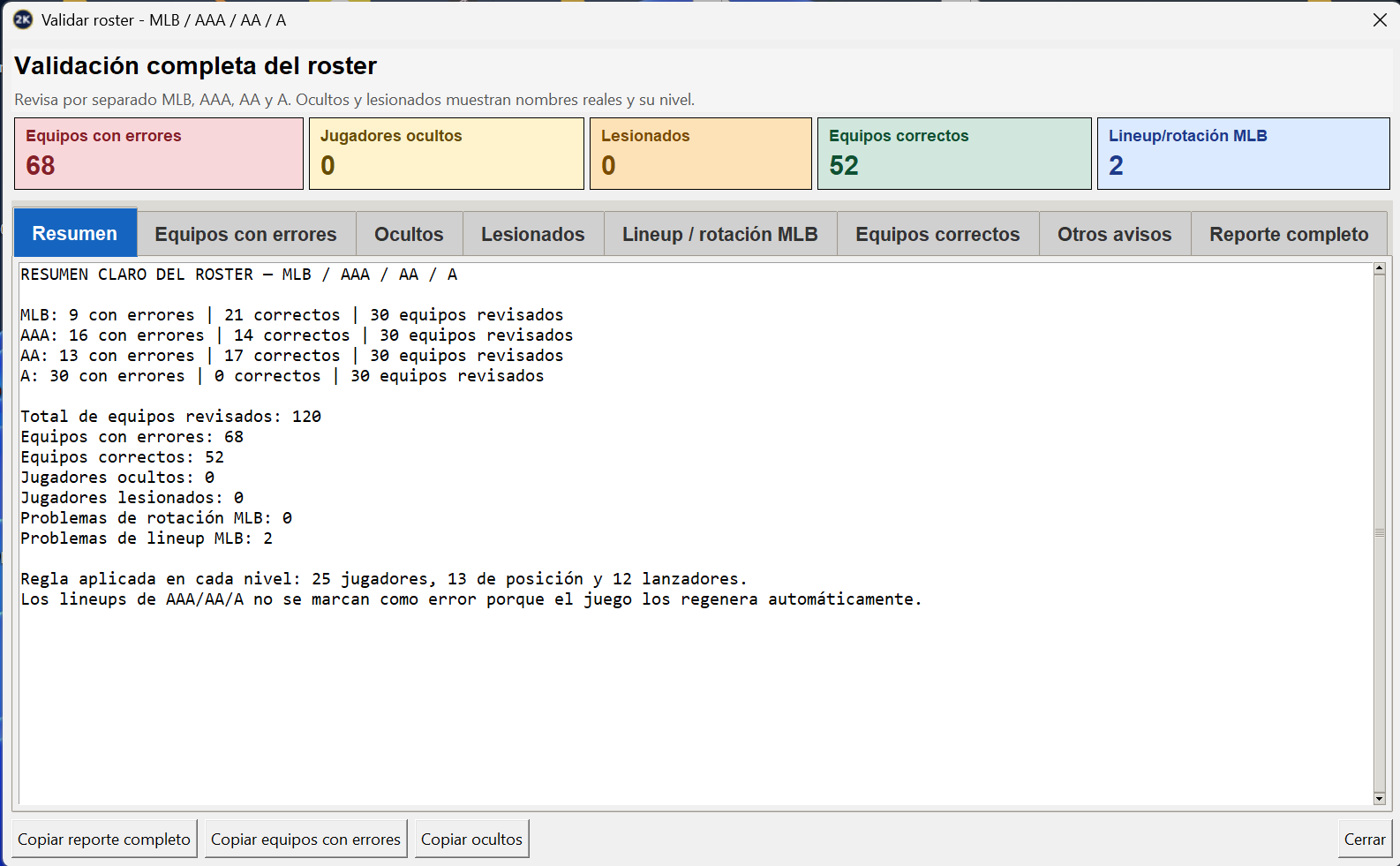Click 'Total de equipos revisados: 120'
Screen dimensions: 1400x866
click(x=170, y=416)
